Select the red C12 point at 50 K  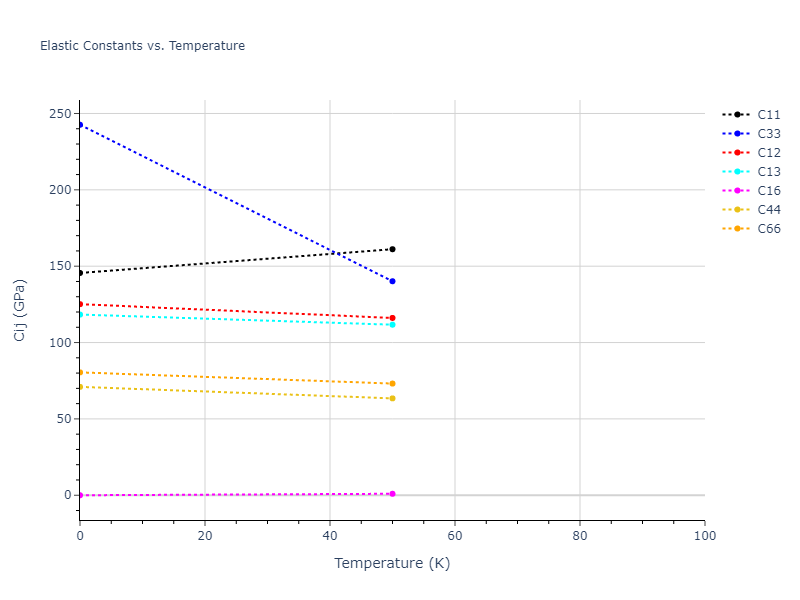point(392,318)
